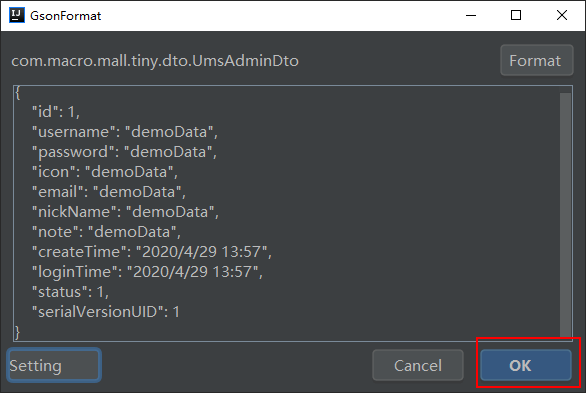Image resolution: width=586 pixels, height=393 pixels.
Task: Open the Setting button
Action: [54, 365]
